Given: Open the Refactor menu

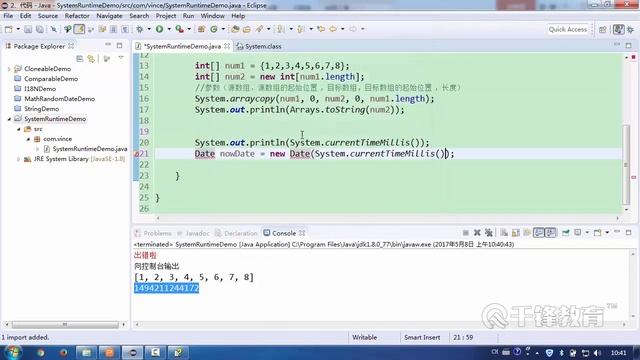Looking at the screenshot, I should pos(77,16).
